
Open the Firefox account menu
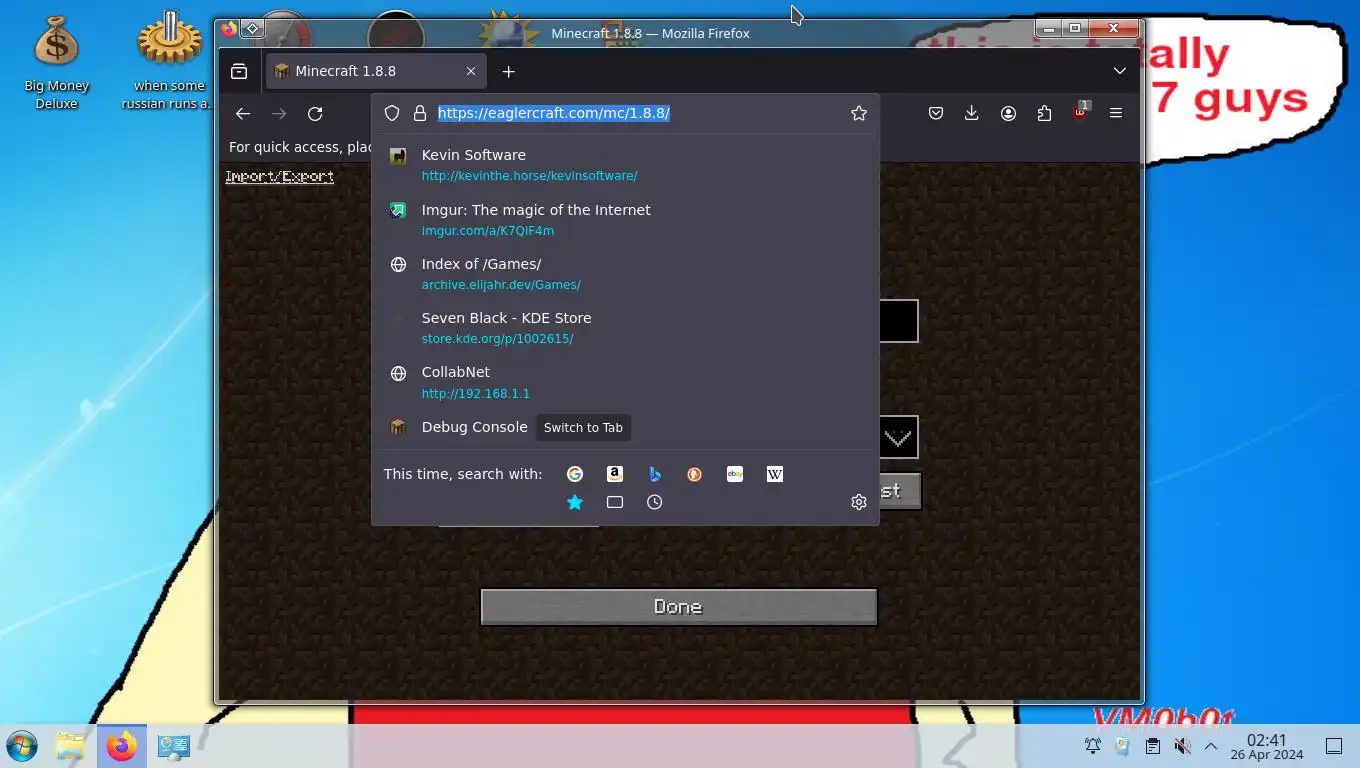1008,114
